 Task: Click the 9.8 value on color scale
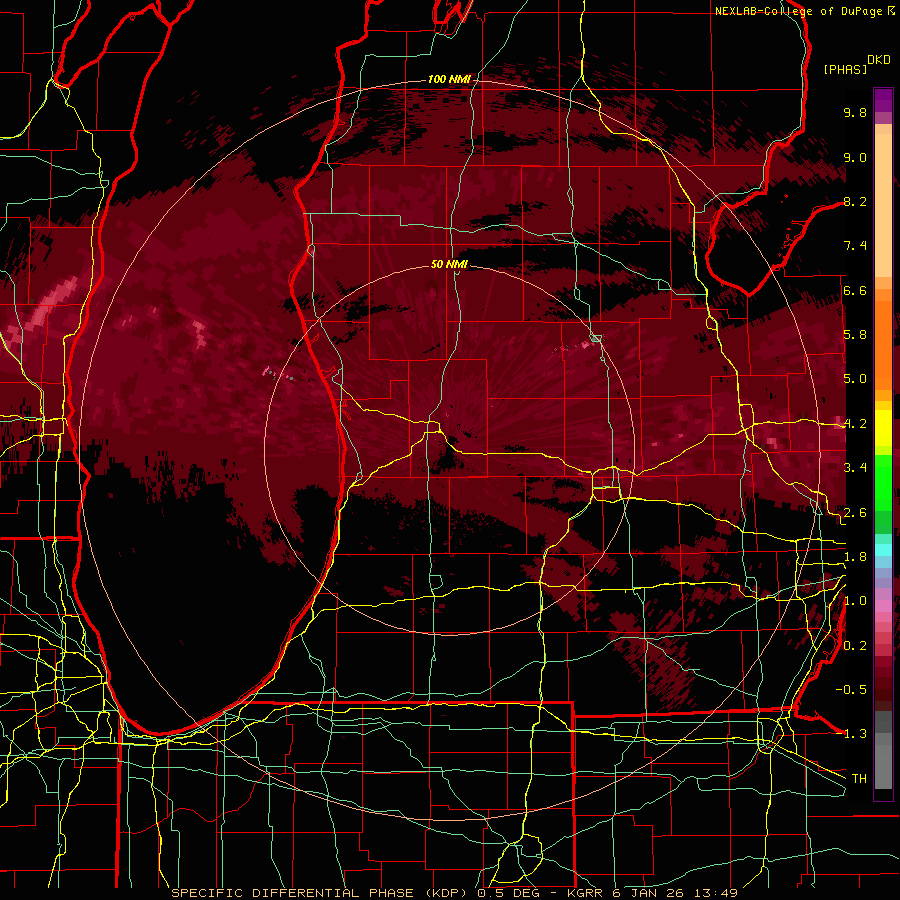855,112
